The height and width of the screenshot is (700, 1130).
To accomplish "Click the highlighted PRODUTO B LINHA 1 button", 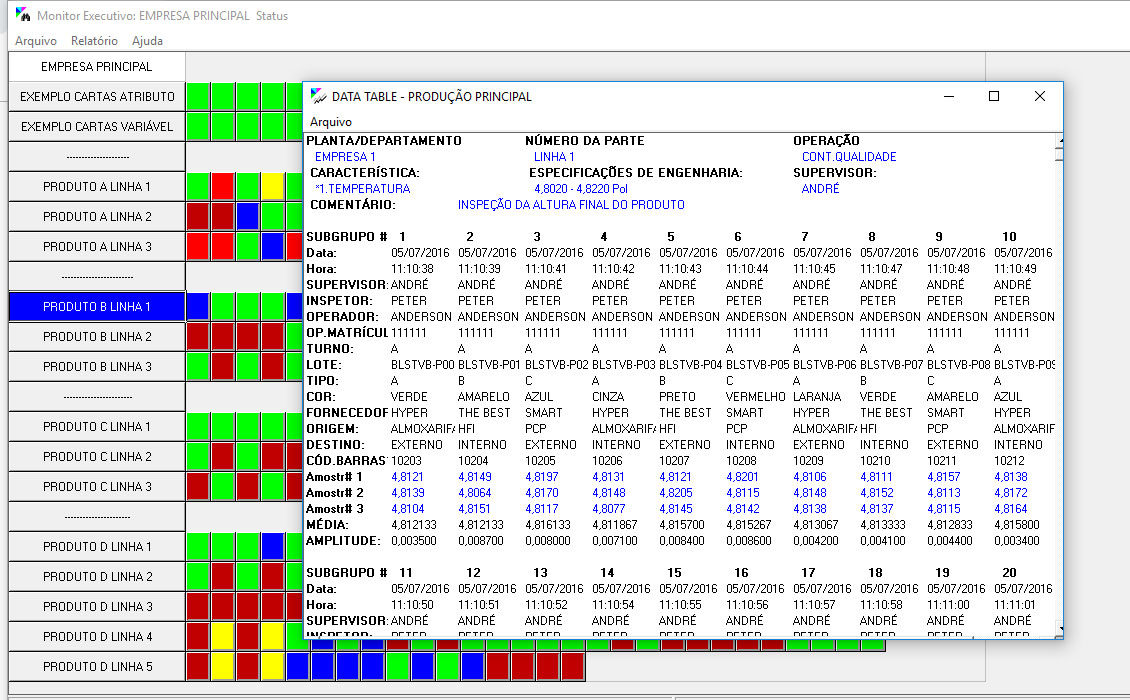I will (97, 307).
